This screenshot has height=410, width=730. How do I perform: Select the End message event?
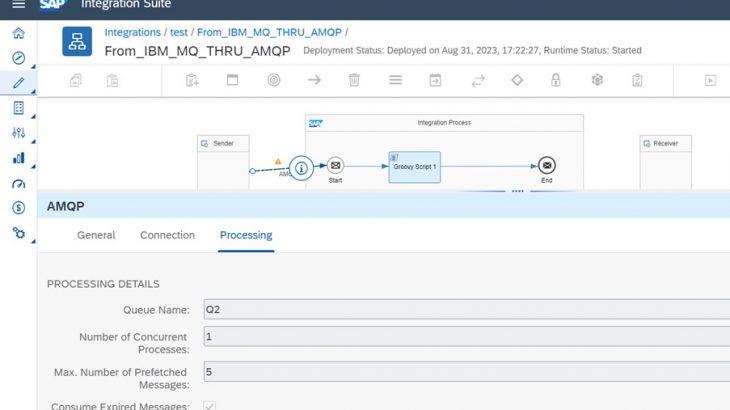tap(547, 165)
